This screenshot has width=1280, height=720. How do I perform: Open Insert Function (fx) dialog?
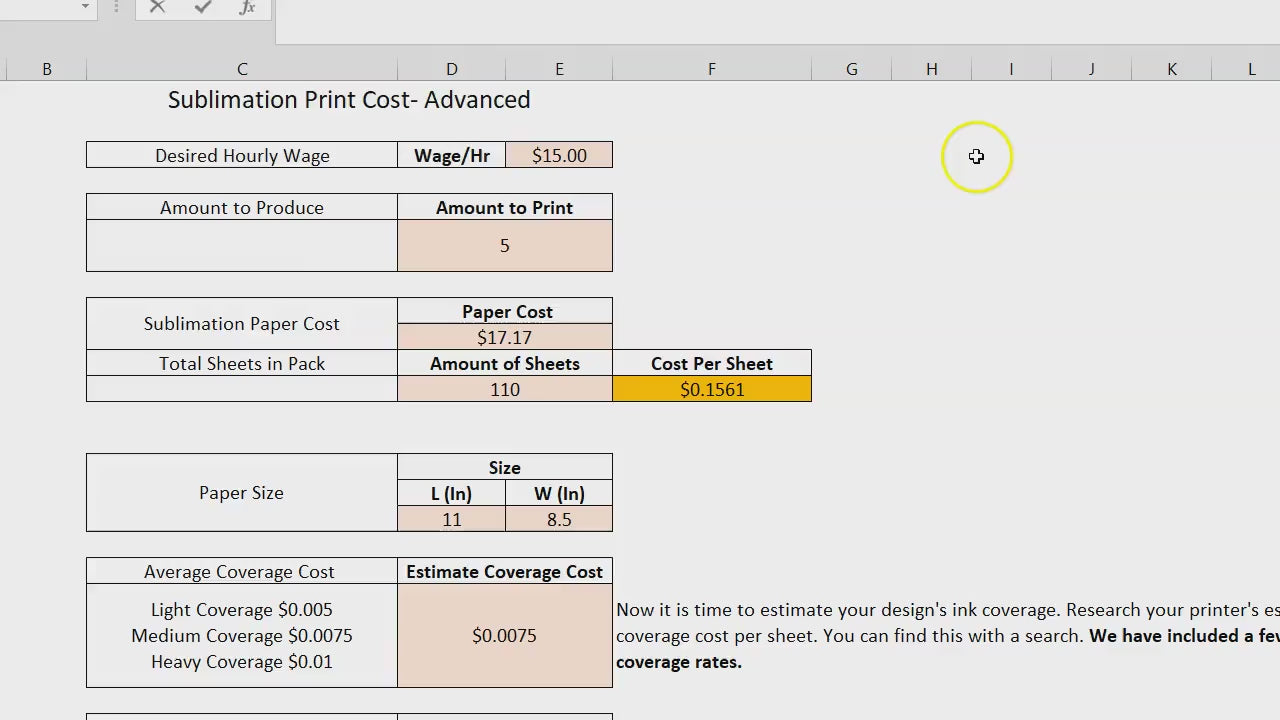click(247, 8)
